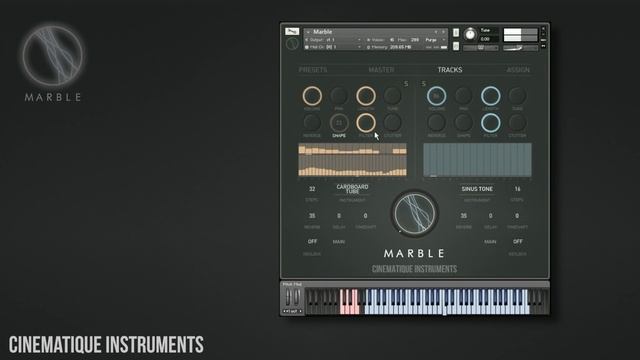Select the orange track SHAPE knob
The width and height of the screenshot is (640, 360).
point(339,122)
